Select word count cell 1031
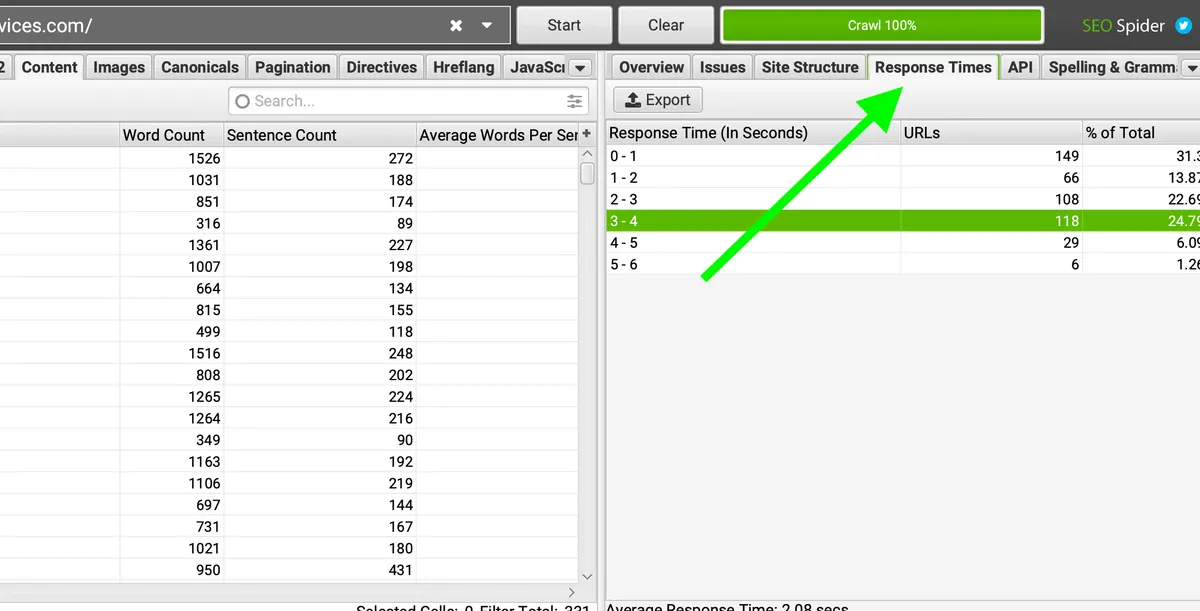Image resolution: width=1200 pixels, height=611 pixels. pos(204,180)
